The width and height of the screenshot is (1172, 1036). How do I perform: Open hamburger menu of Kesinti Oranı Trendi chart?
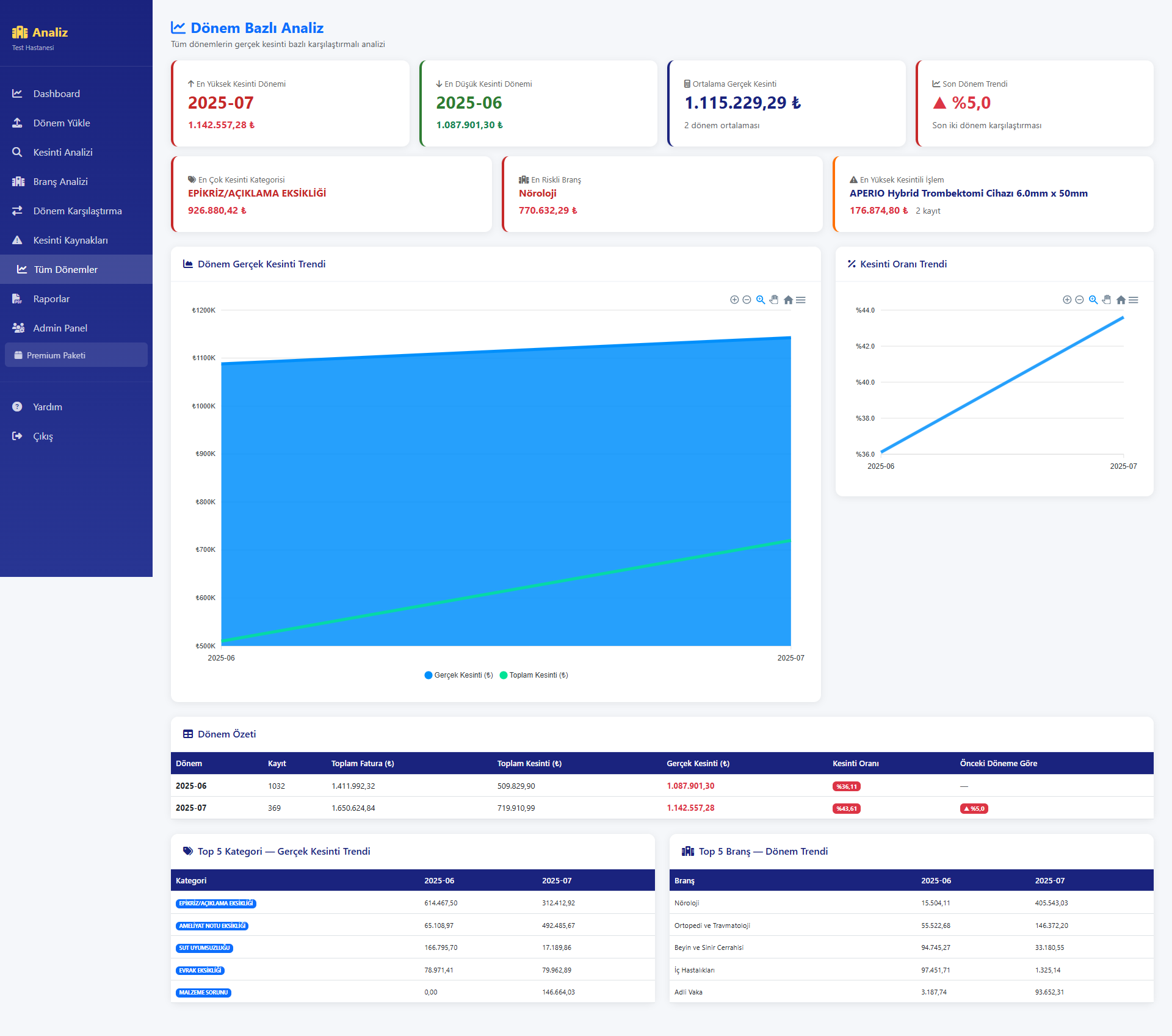[x=1134, y=300]
